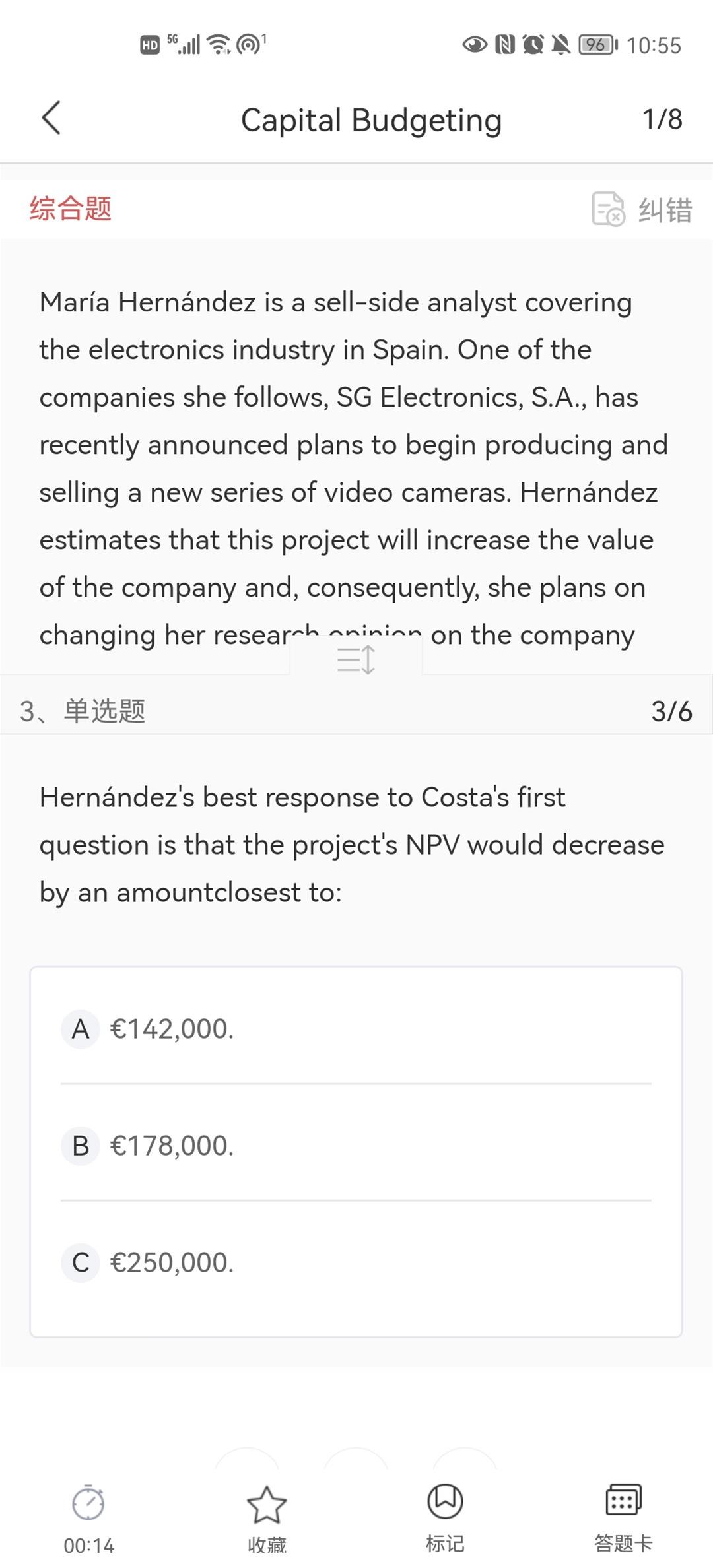Click the error report (纠错) icon
The width and height of the screenshot is (713, 1568).
pyautogui.click(x=608, y=209)
